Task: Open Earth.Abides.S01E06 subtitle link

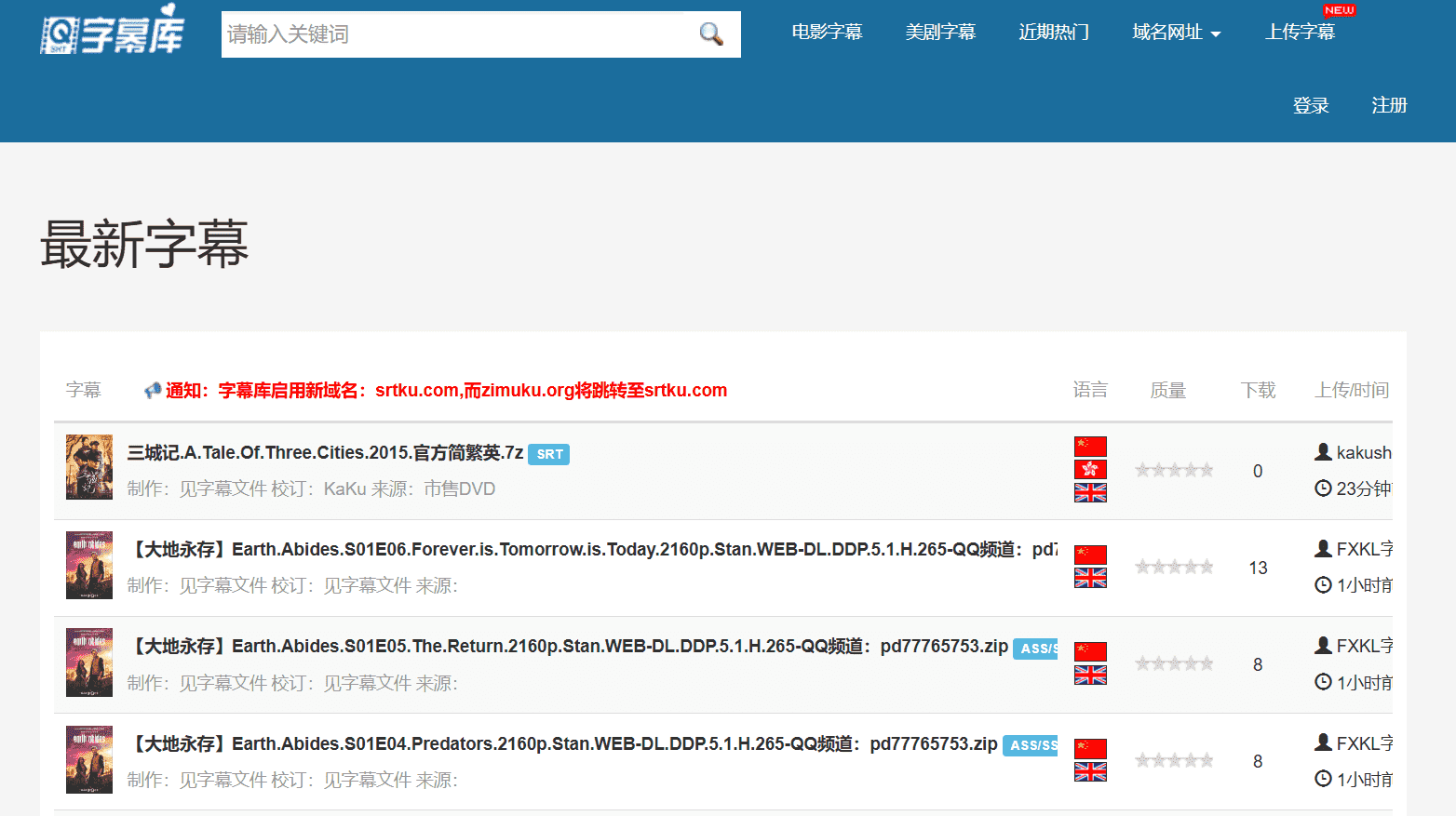Action: (592, 550)
